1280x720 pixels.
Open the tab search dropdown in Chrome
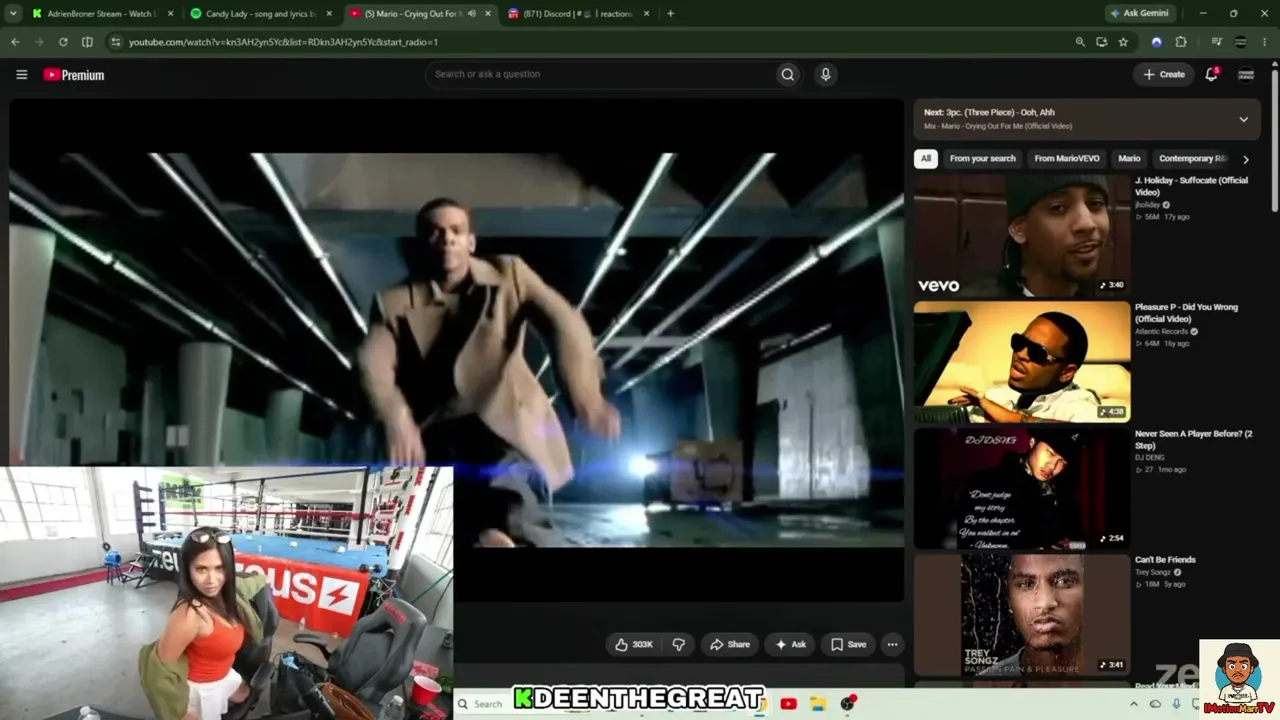pyautogui.click(x=14, y=14)
